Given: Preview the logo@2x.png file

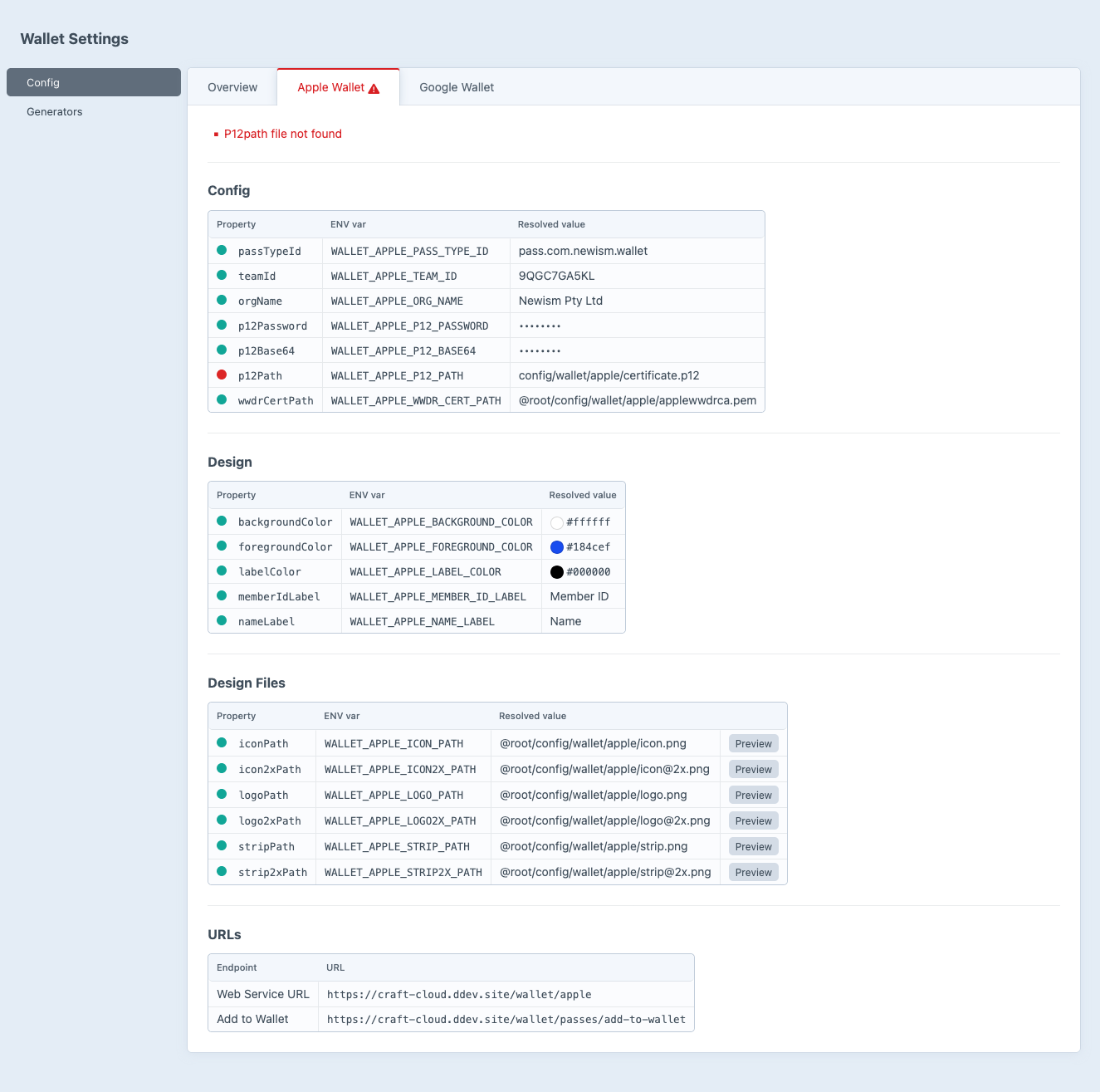Looking at the screenshot, I should (754, 820).
